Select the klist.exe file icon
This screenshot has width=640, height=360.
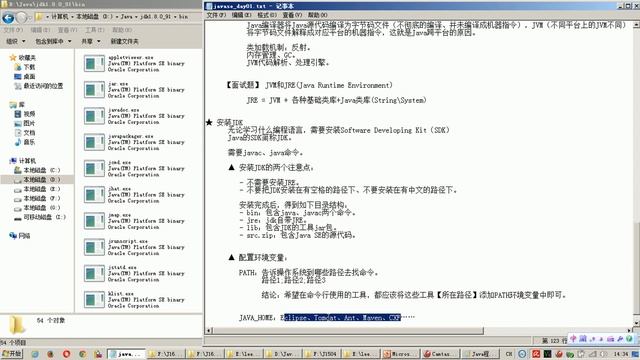pyautogui.click(x=94, y=300)
